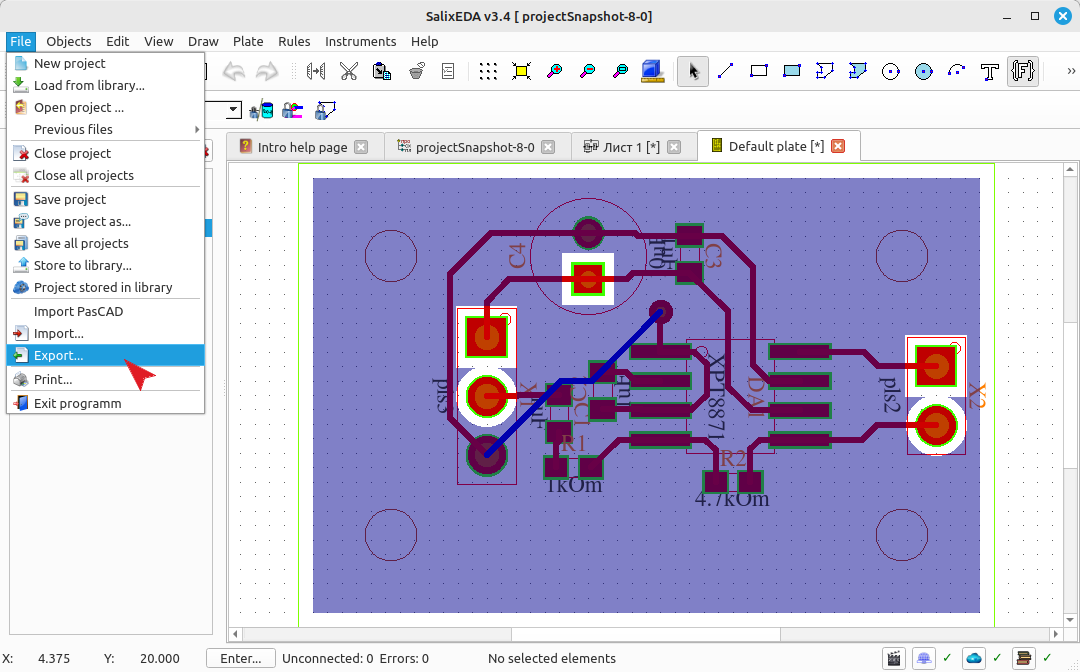Choose Close all projects menu entry
Image resolution: width=1080 pixels, height=672 pixels.
pos(105,176)
